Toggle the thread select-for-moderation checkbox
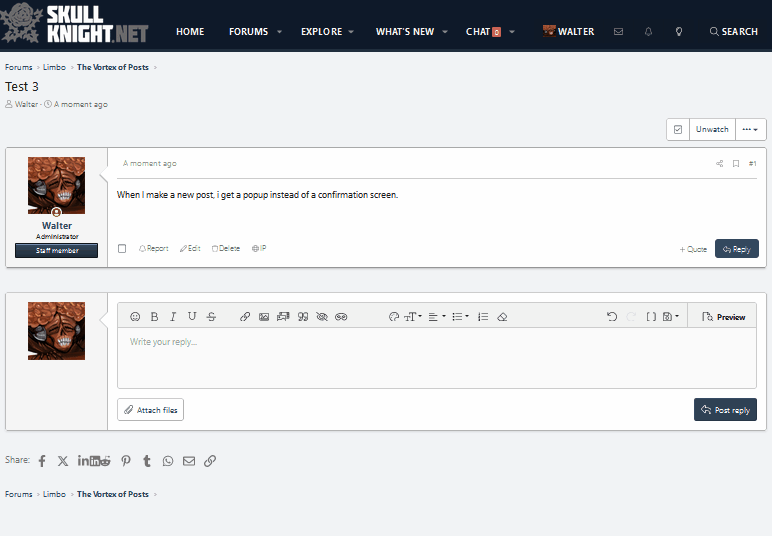The image size is (772, 536). tap(678, 130)
